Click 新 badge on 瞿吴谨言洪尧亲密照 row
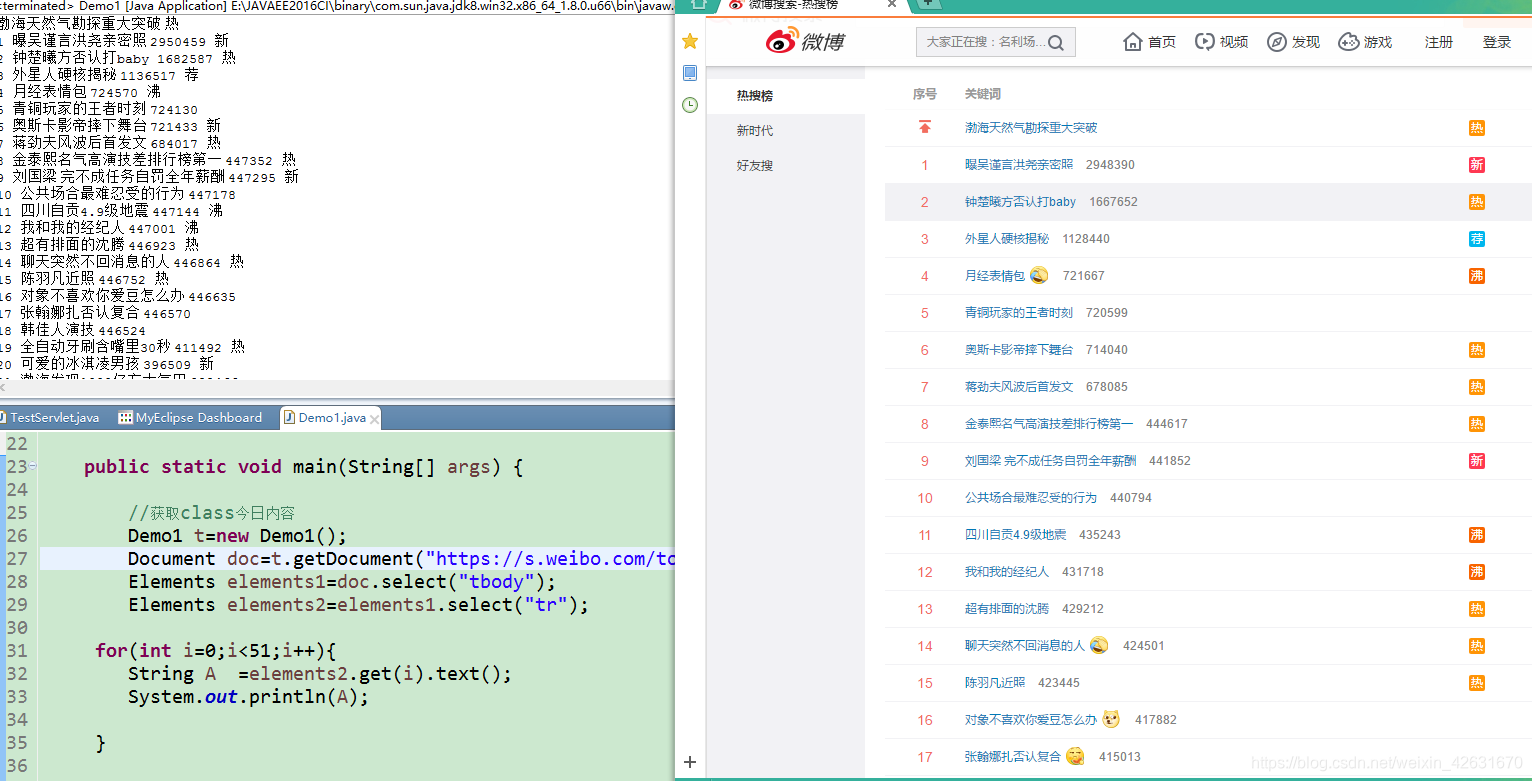The height and width of the screenshot is (781, 1532). pyautogui.click(x=1477, y=165)
